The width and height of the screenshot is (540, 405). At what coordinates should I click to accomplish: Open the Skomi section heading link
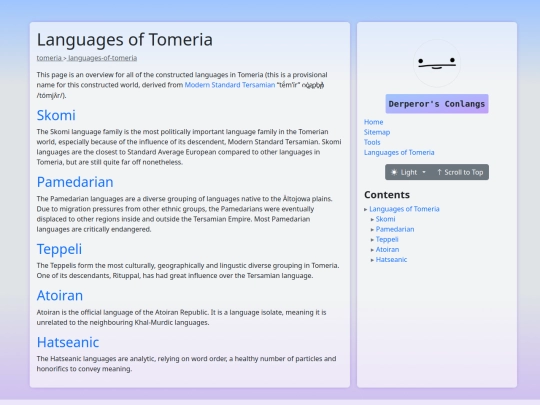[56, 115]
